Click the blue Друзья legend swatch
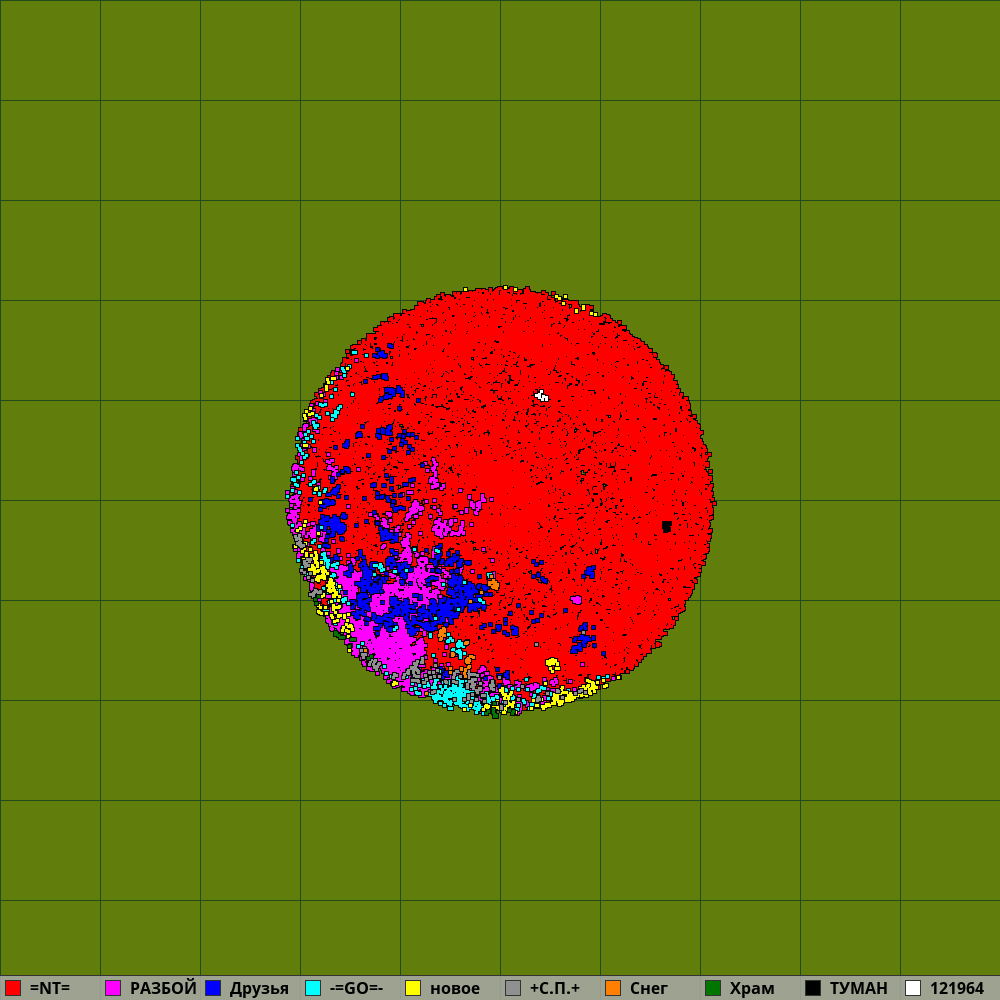The image size is (1000, 1000). 213,988
